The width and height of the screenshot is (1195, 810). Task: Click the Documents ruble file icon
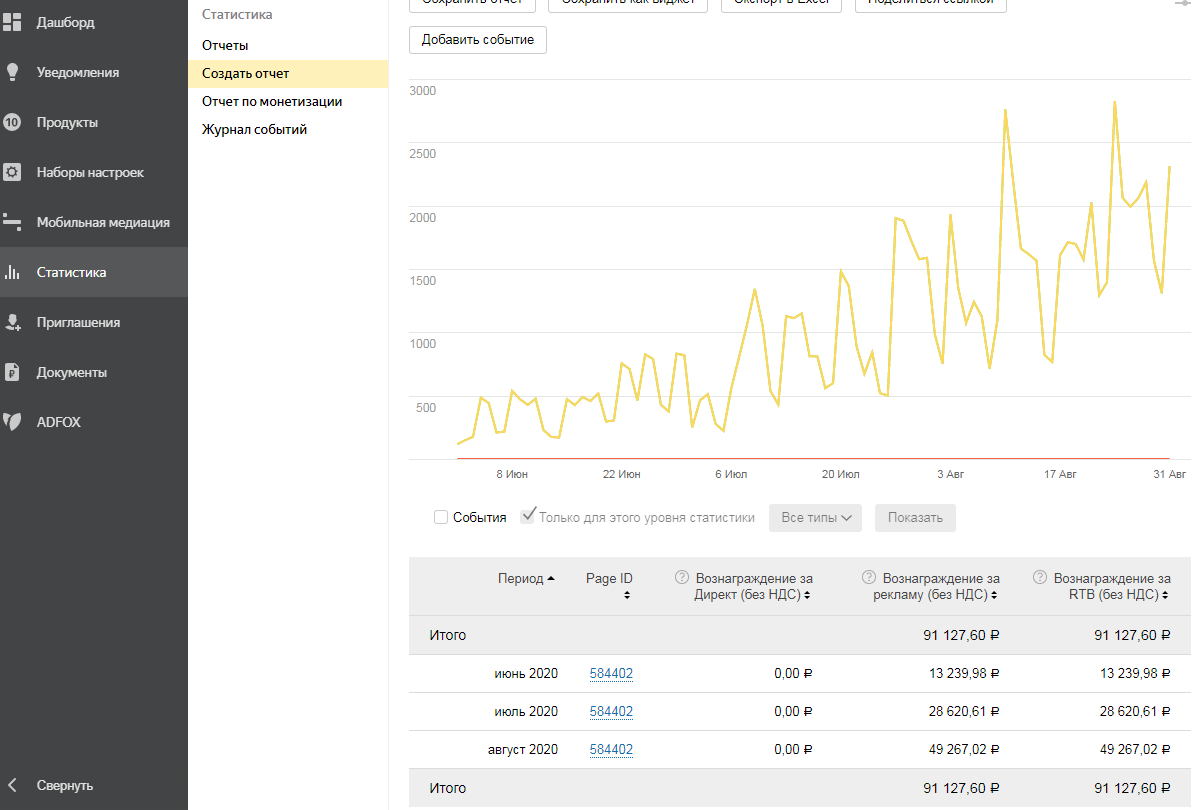coord(12,372)
